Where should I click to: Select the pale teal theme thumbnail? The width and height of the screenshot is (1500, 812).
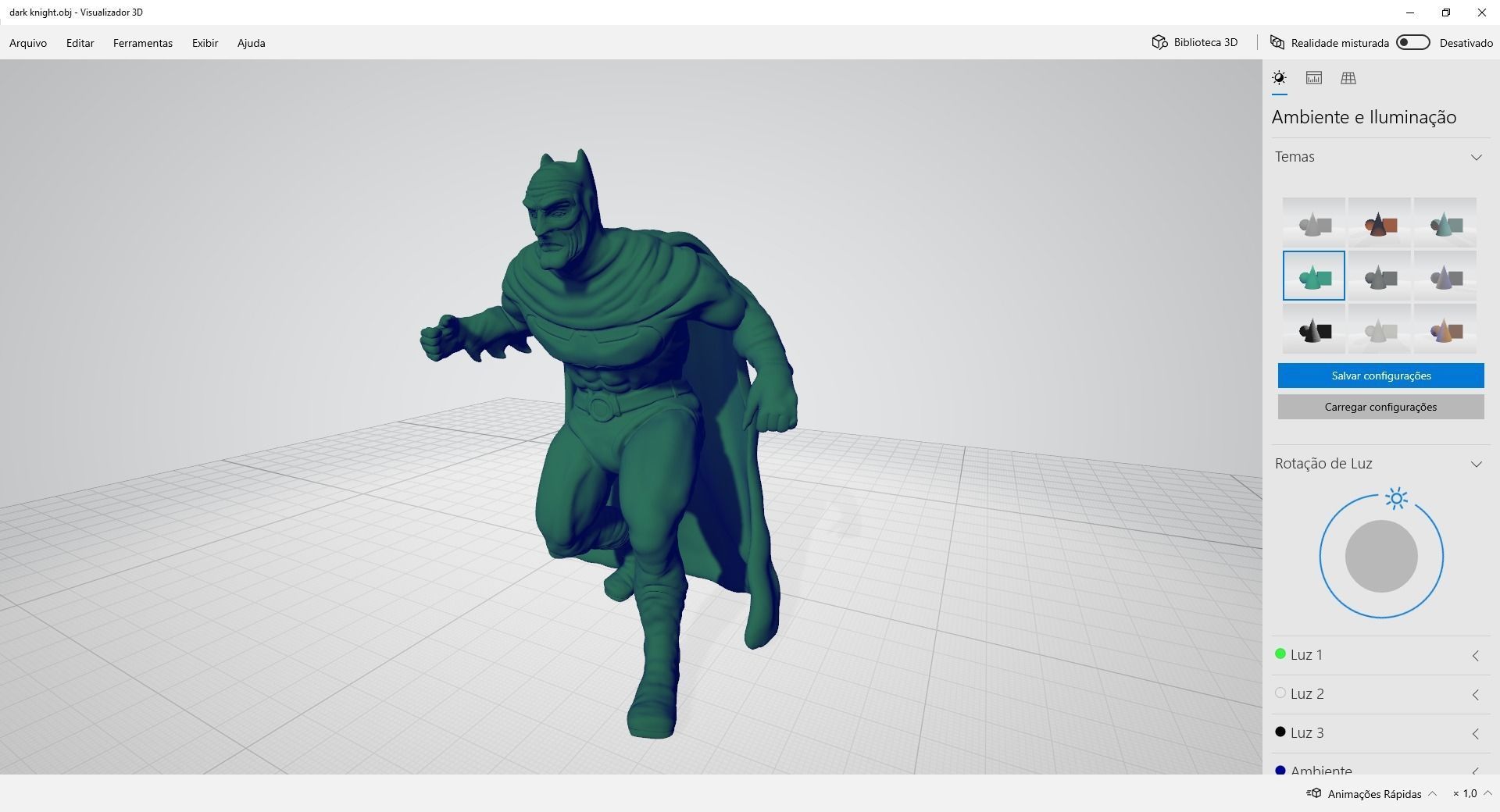pos(1445,223)
